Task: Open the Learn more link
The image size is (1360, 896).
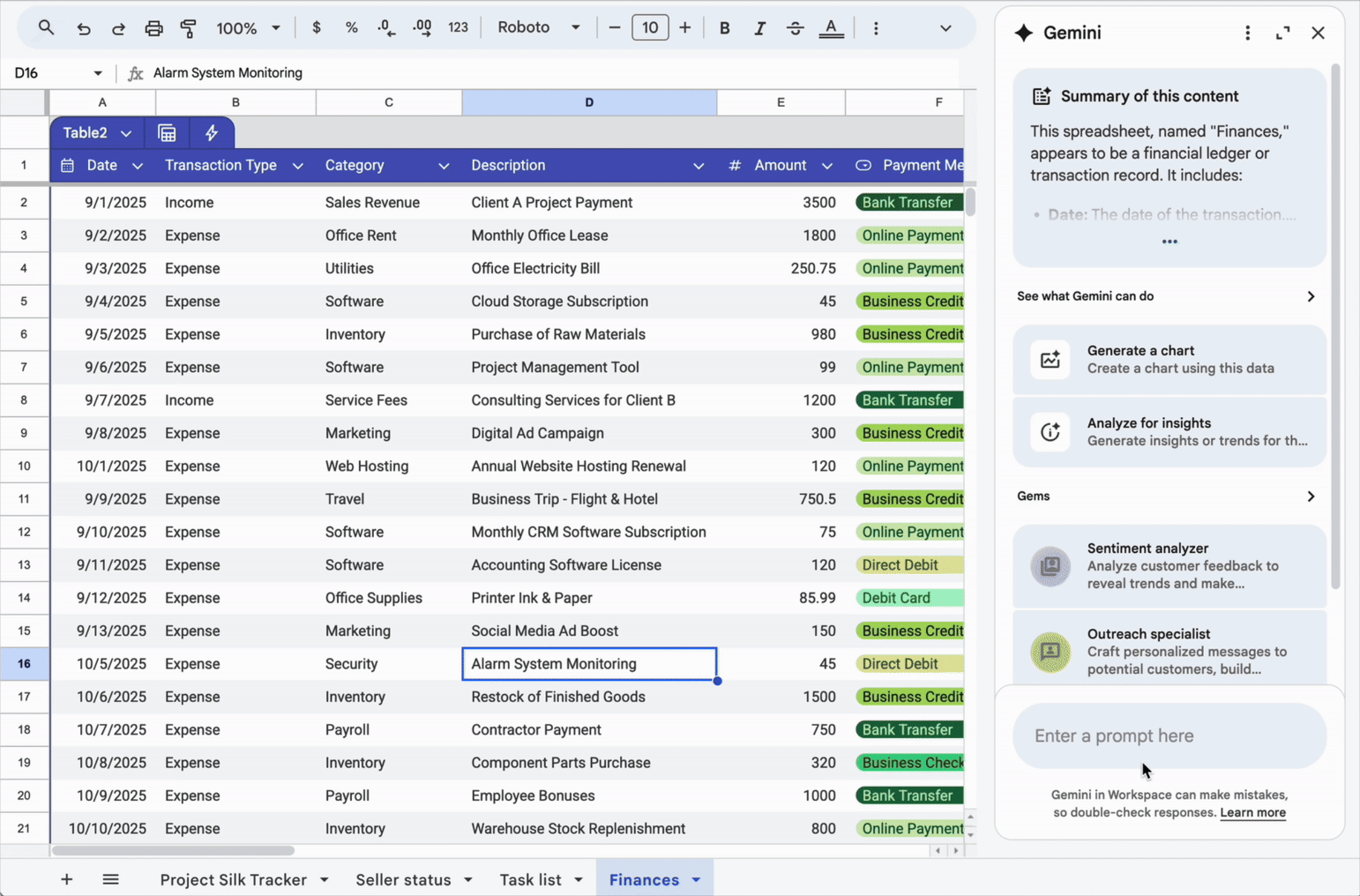Action: pyautogui.click(x=1252, y=812)
